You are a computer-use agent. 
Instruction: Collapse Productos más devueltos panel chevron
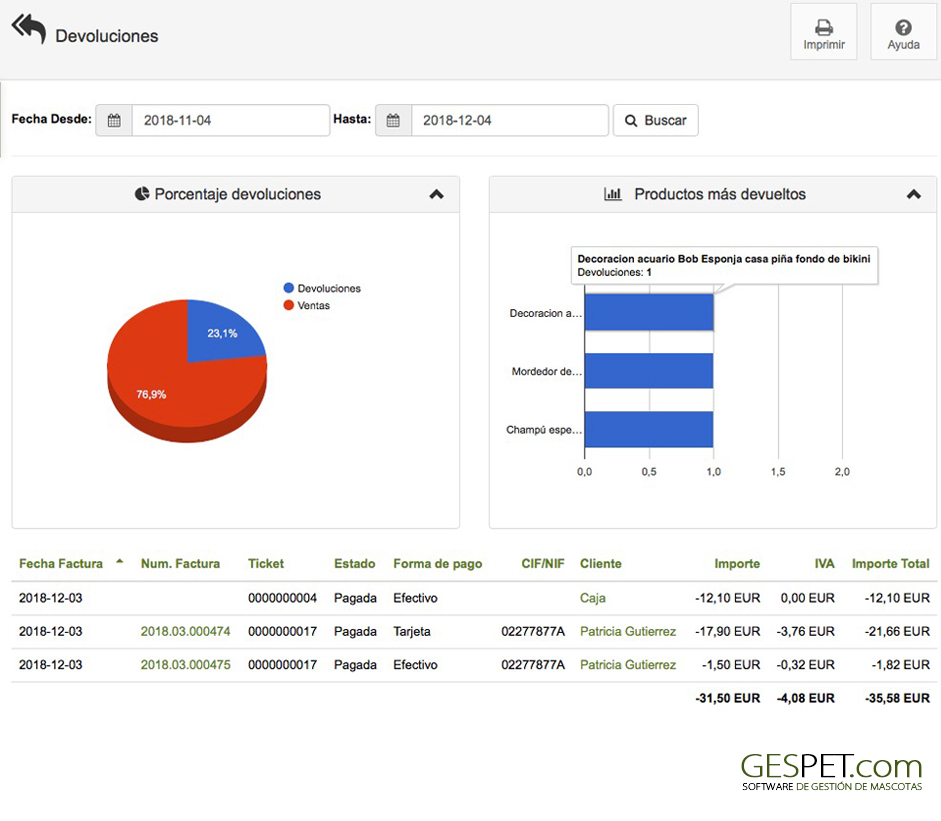point(913,194)
